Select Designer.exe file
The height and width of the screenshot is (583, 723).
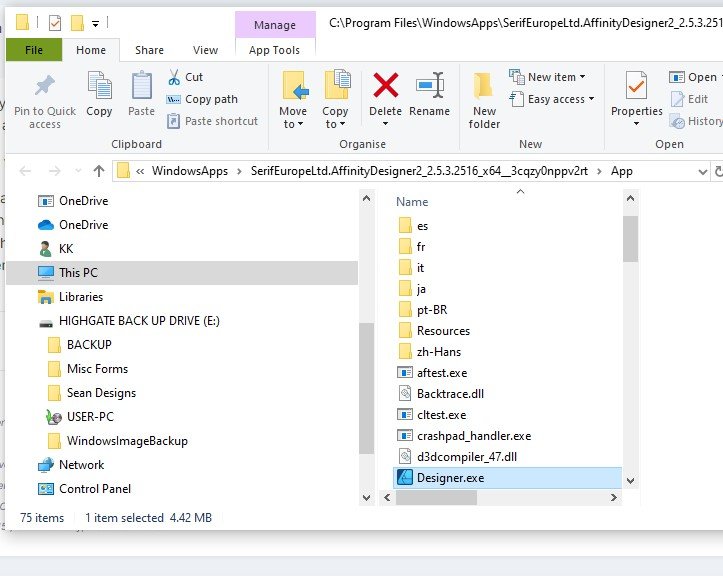pyautogui.click(x=507, y=478)
